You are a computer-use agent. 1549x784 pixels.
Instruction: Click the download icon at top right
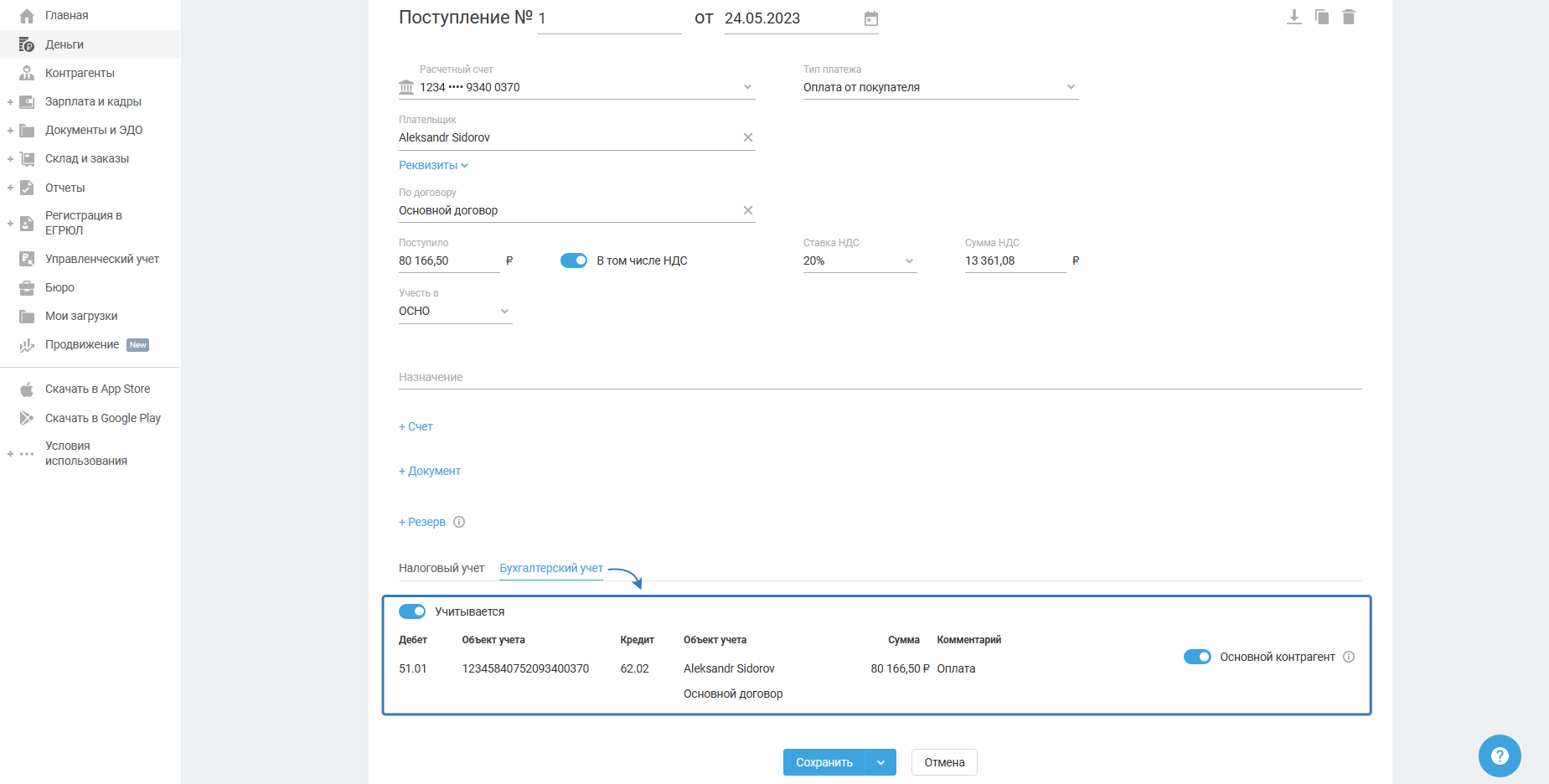point(1293,17)
